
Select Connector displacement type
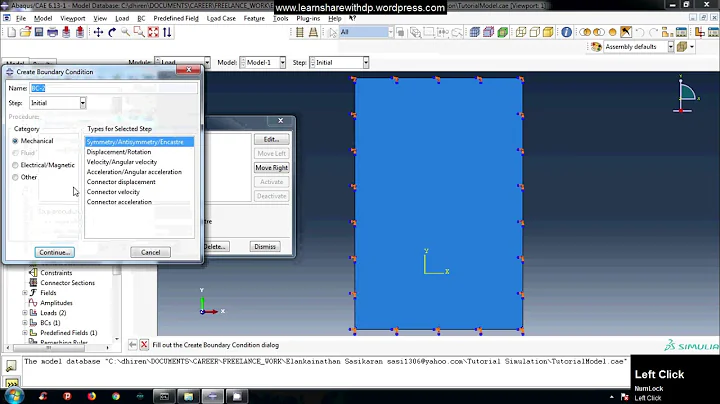point(121,182)
